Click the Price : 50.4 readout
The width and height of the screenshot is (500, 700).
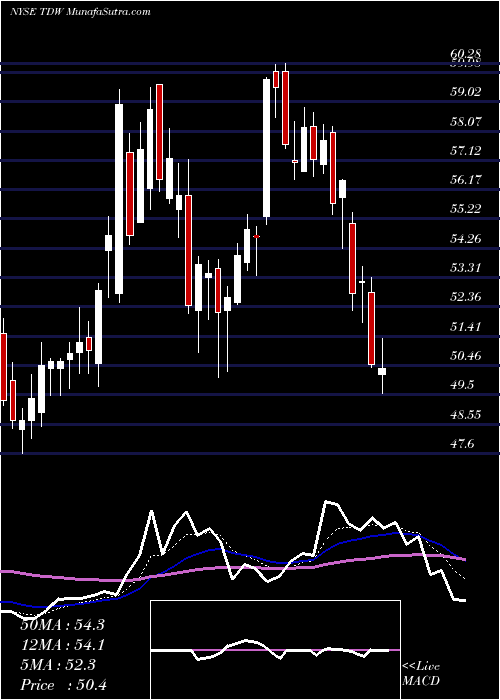tap(62, 685)
